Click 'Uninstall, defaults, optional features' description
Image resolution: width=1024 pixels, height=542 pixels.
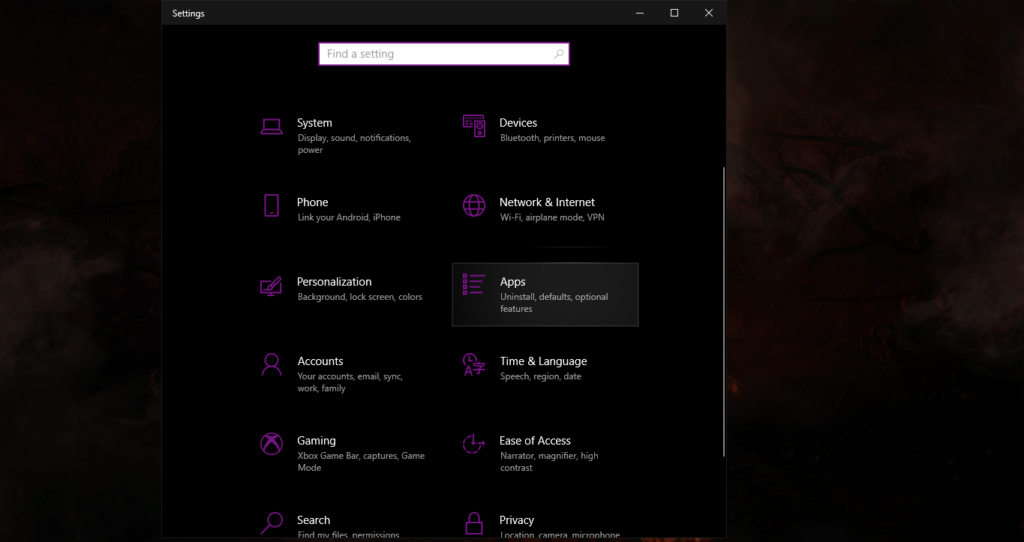coord(554,303)
